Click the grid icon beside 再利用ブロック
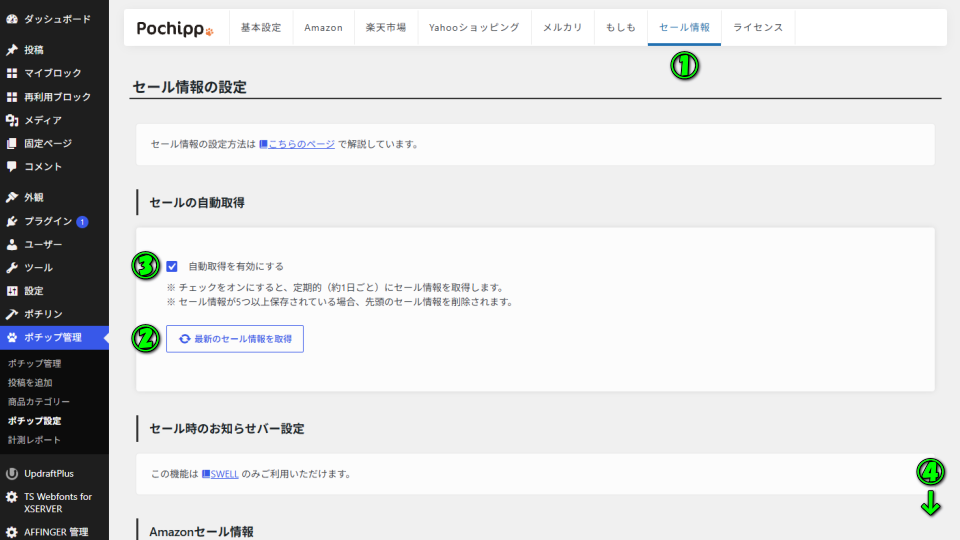 (12, 97)
